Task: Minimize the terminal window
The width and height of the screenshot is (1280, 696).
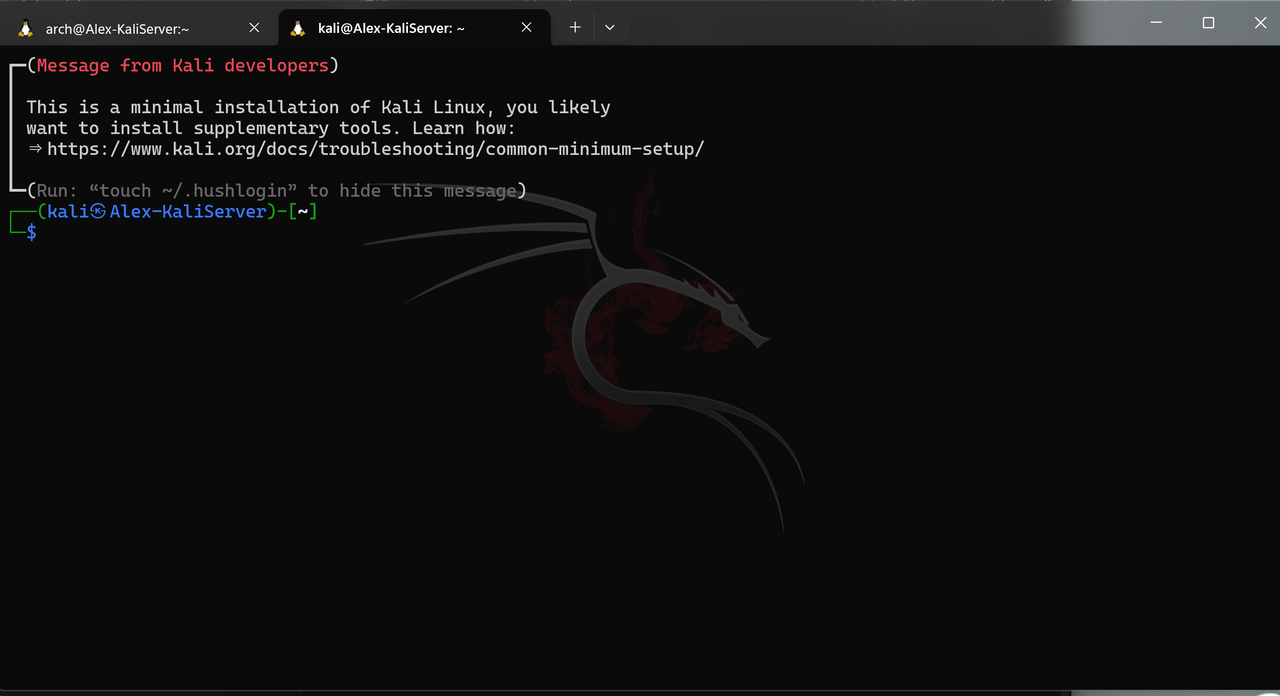Action: 1156,22
